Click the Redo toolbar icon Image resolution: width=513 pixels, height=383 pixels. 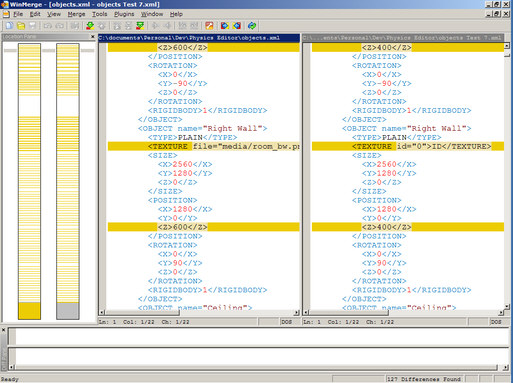(x=60, y=26)
